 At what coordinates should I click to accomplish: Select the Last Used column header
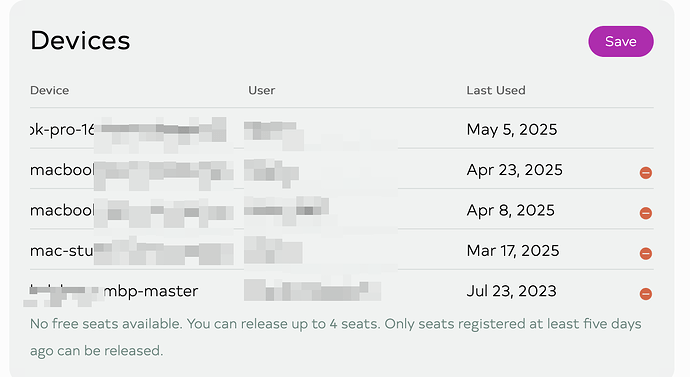click(496, 90)
